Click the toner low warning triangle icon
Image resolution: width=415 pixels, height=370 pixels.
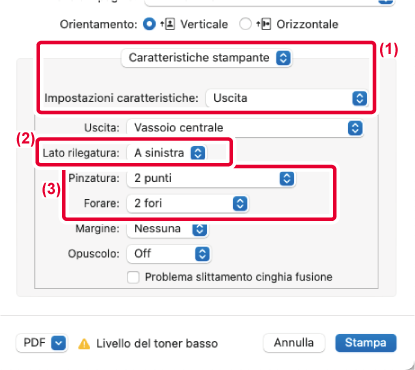(x=84, y=344)
